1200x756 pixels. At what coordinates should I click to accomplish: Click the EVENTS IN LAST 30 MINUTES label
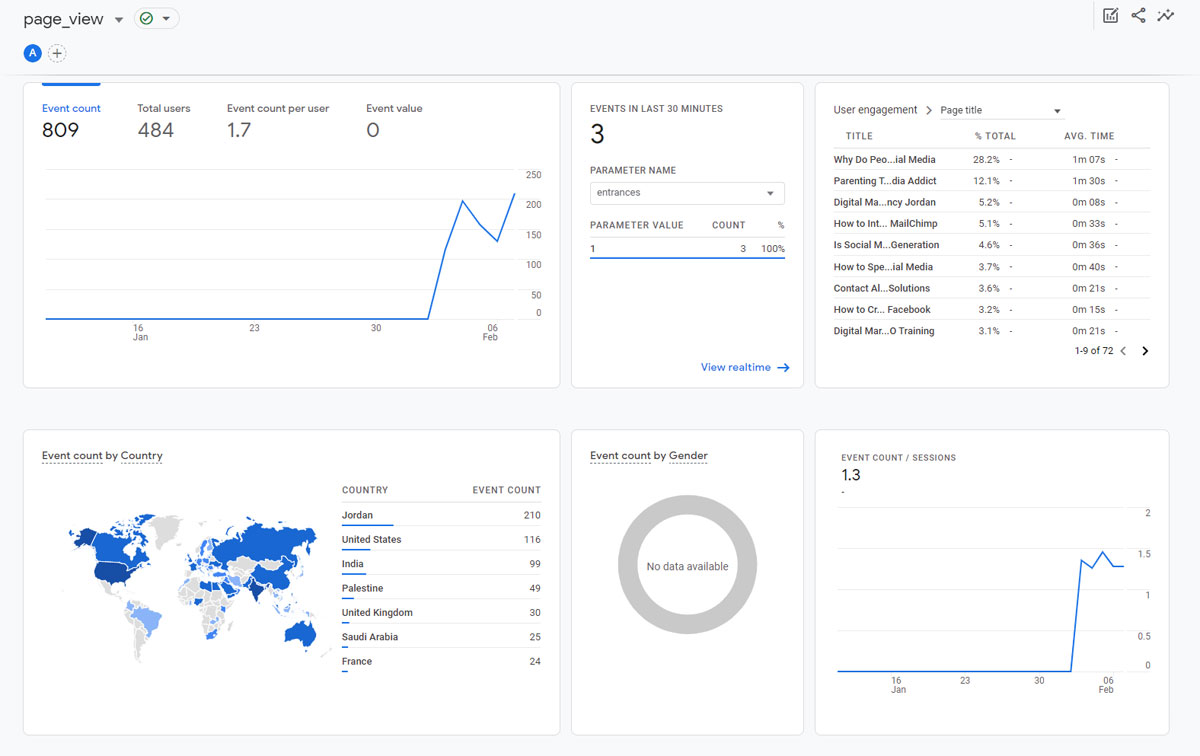pos(656,108)
